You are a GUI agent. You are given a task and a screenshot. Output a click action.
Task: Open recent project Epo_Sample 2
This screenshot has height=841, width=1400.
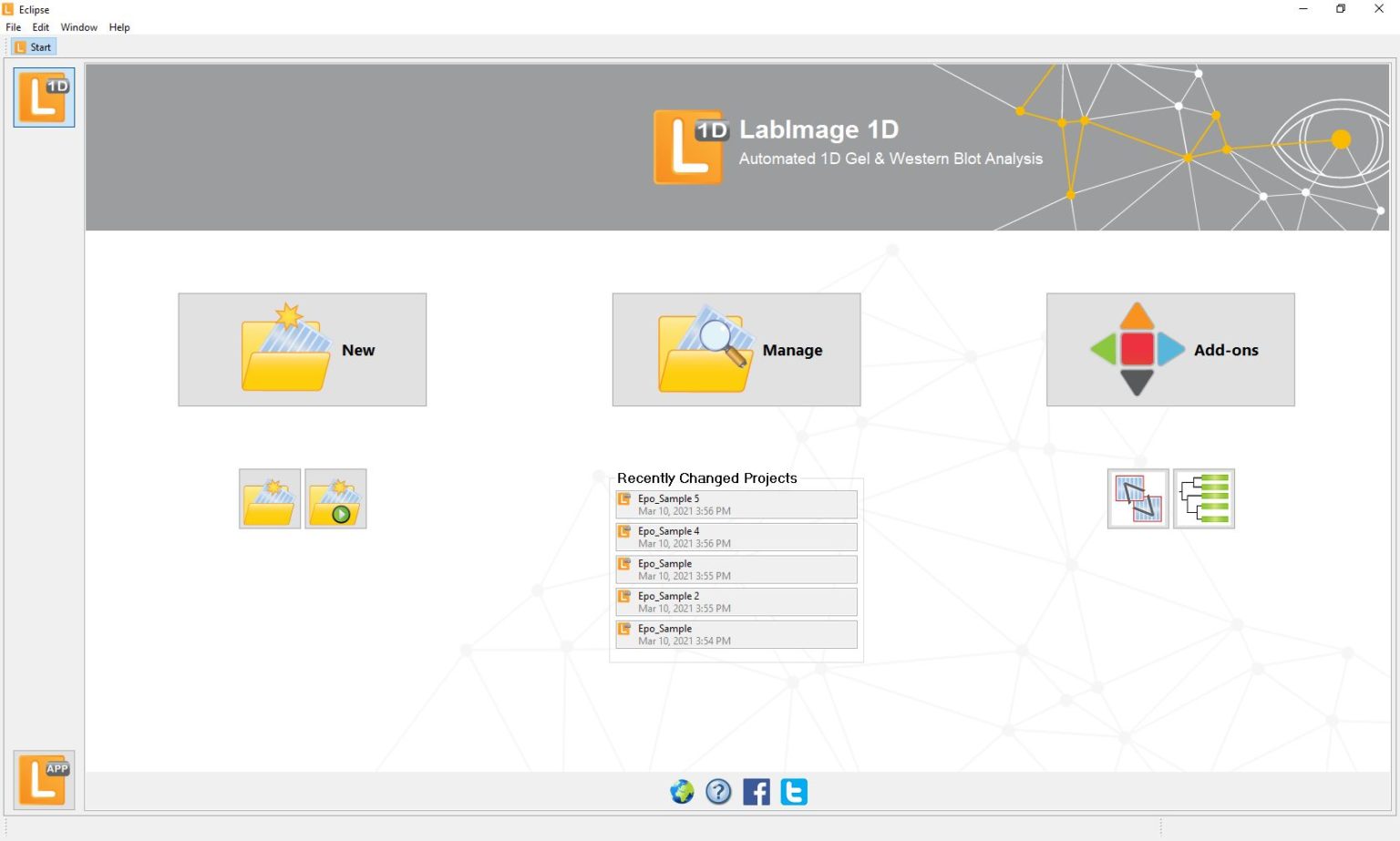(736, 601)
